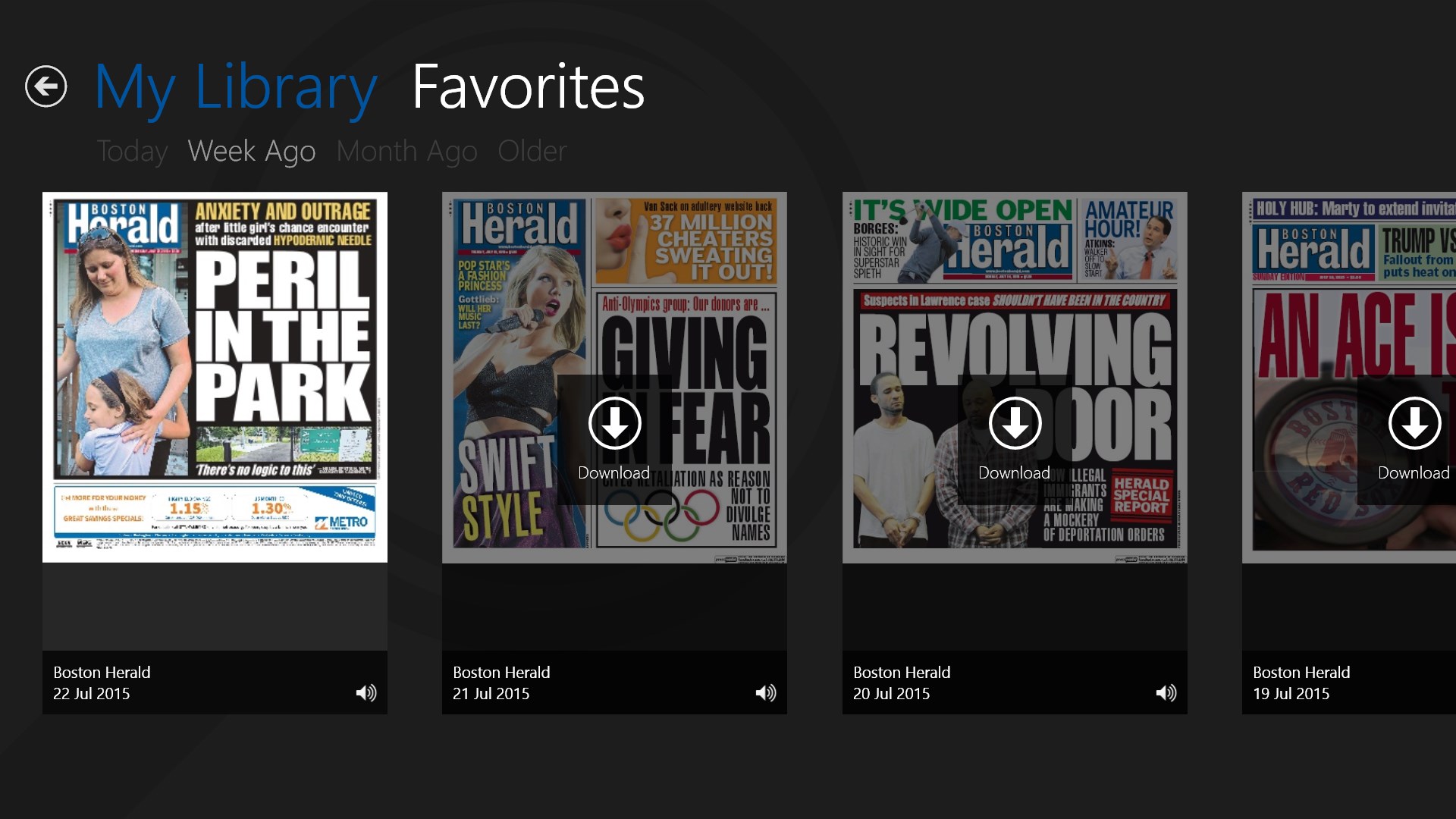
Task: Click Boston Herald 19 Jul 2015 label
Action: (x=1301, y=682)
